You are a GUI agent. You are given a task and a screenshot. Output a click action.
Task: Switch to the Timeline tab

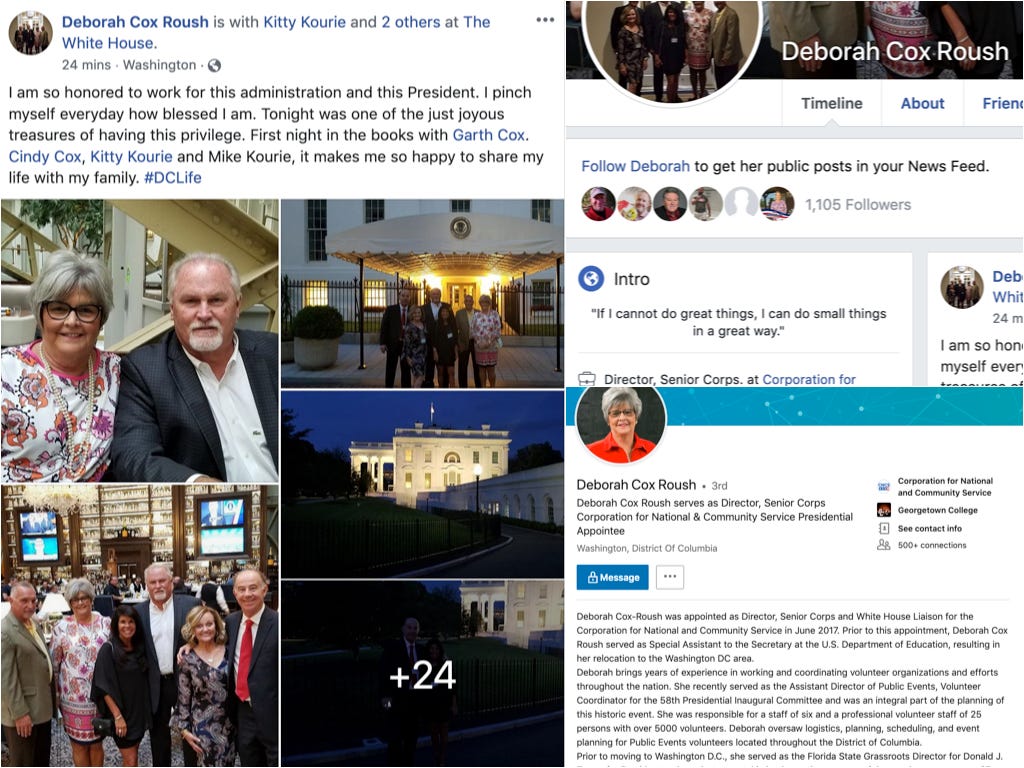click(831, 103)
